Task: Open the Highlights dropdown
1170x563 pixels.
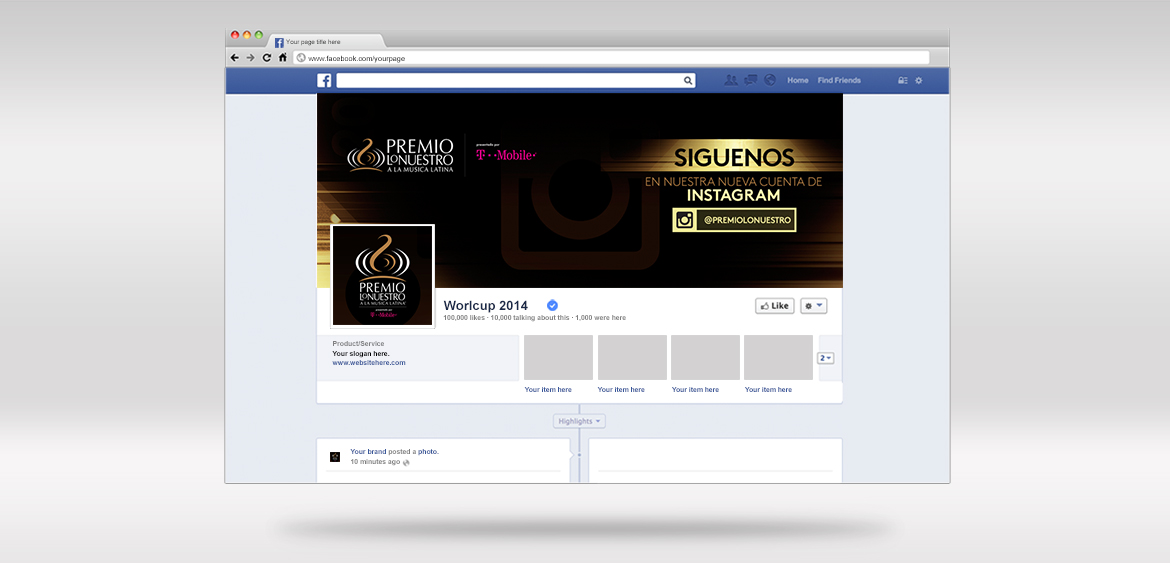Action: [x=579, y=421]
